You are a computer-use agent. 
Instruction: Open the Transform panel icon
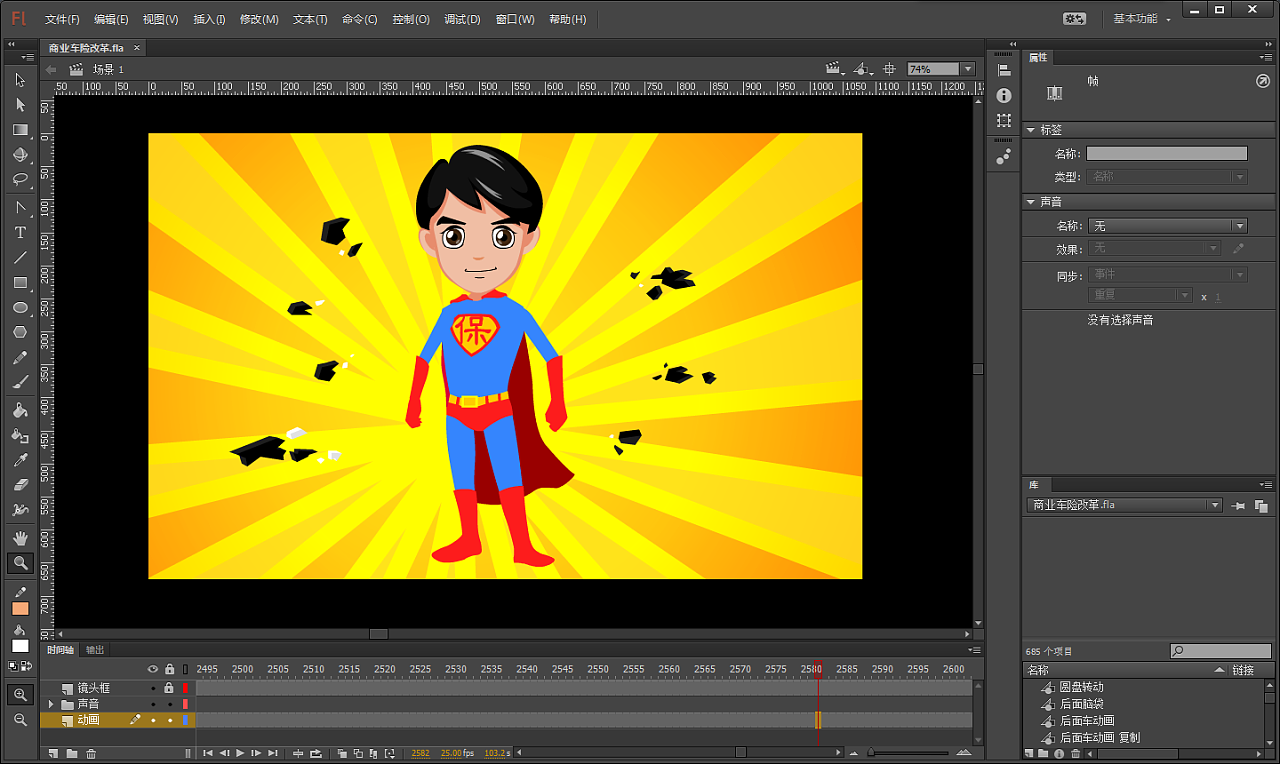click(1004, 121)
